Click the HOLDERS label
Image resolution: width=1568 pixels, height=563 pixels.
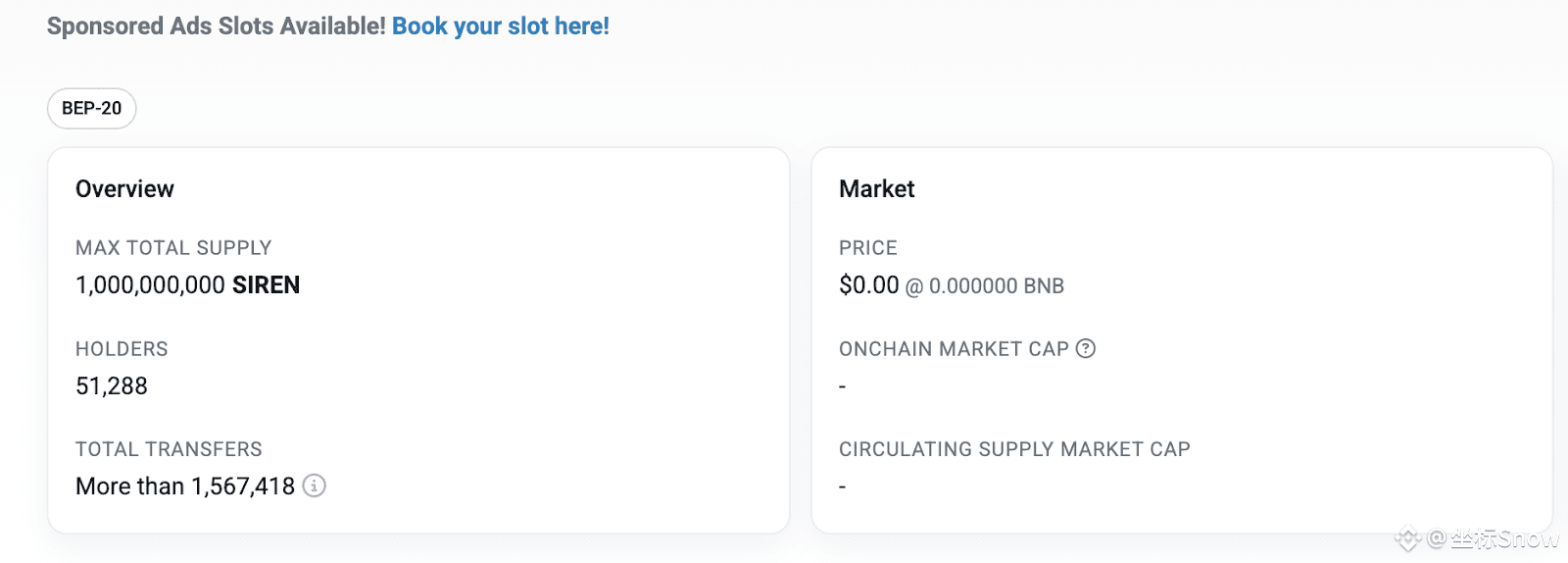tap(122, 349)
